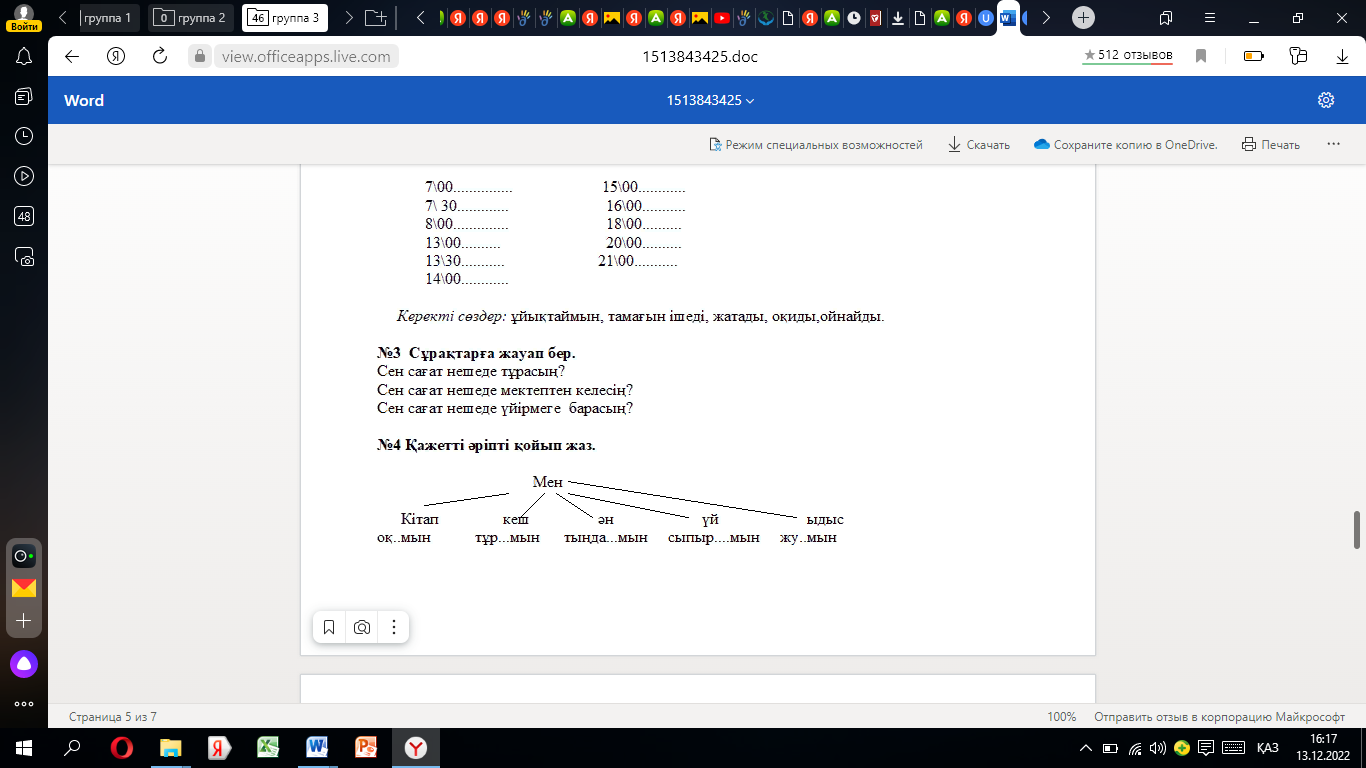Switch to tab group 'группа 2'

190,18
